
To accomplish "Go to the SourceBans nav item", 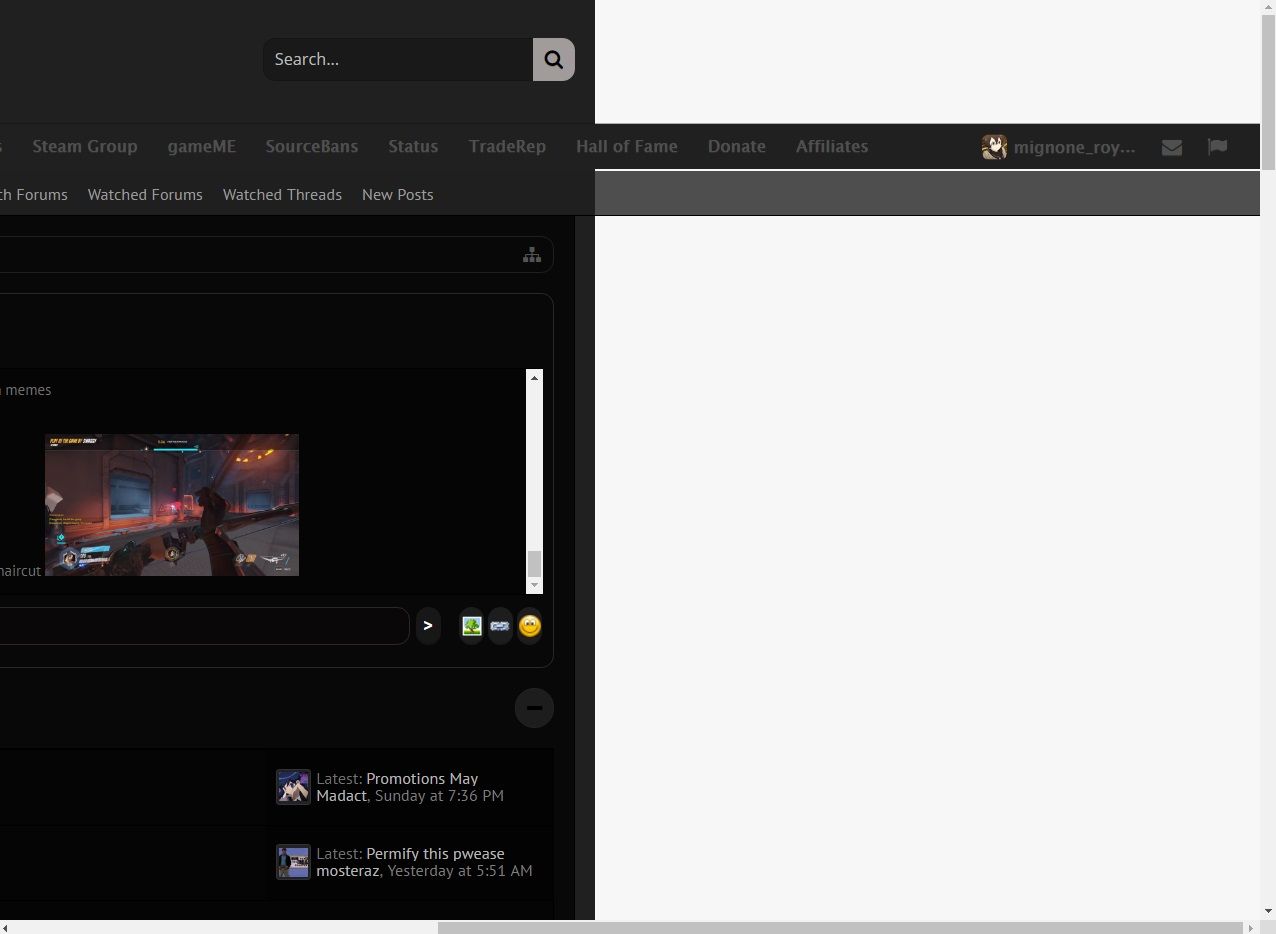I will point(311,147).
